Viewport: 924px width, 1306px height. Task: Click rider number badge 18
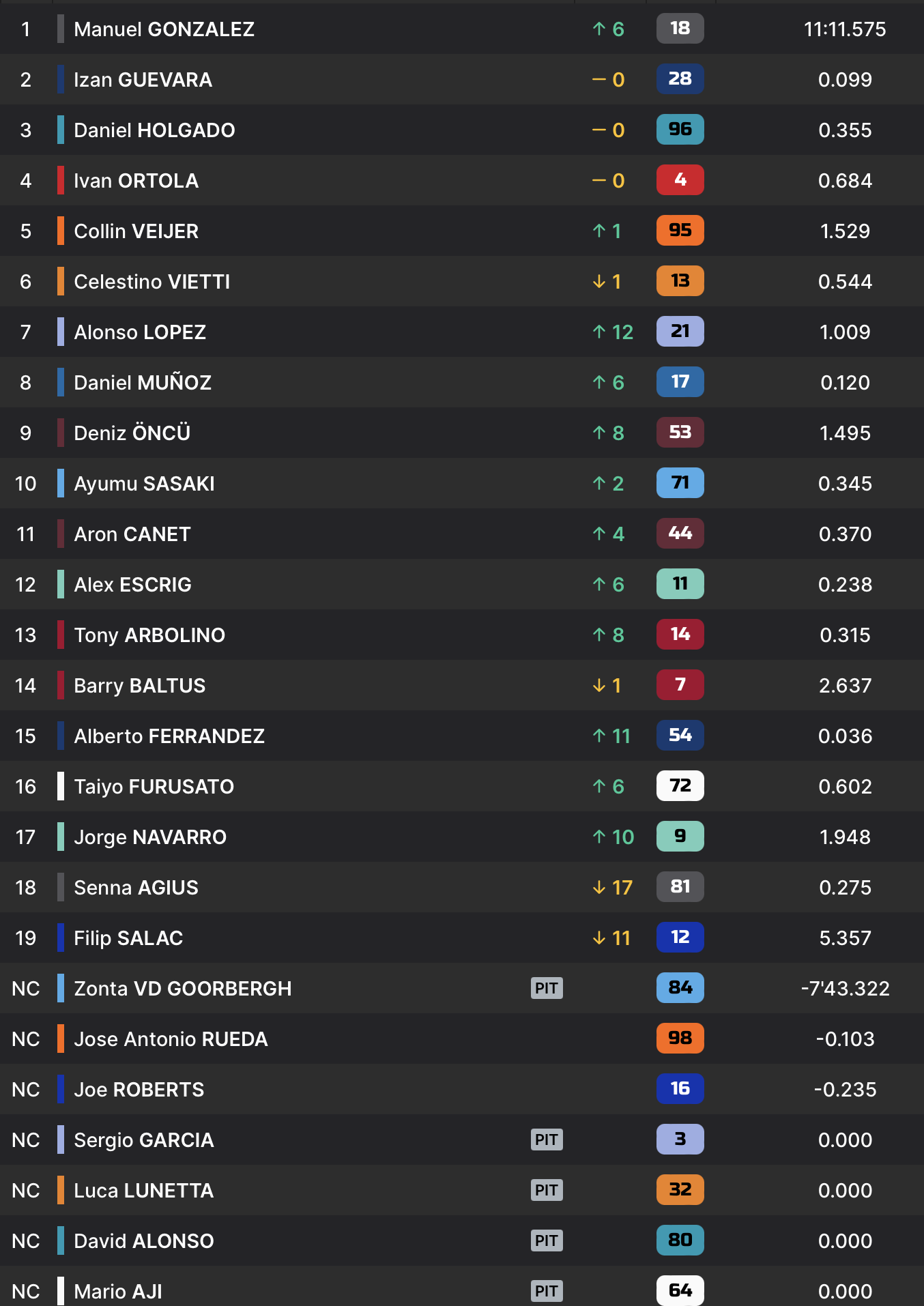680,29
